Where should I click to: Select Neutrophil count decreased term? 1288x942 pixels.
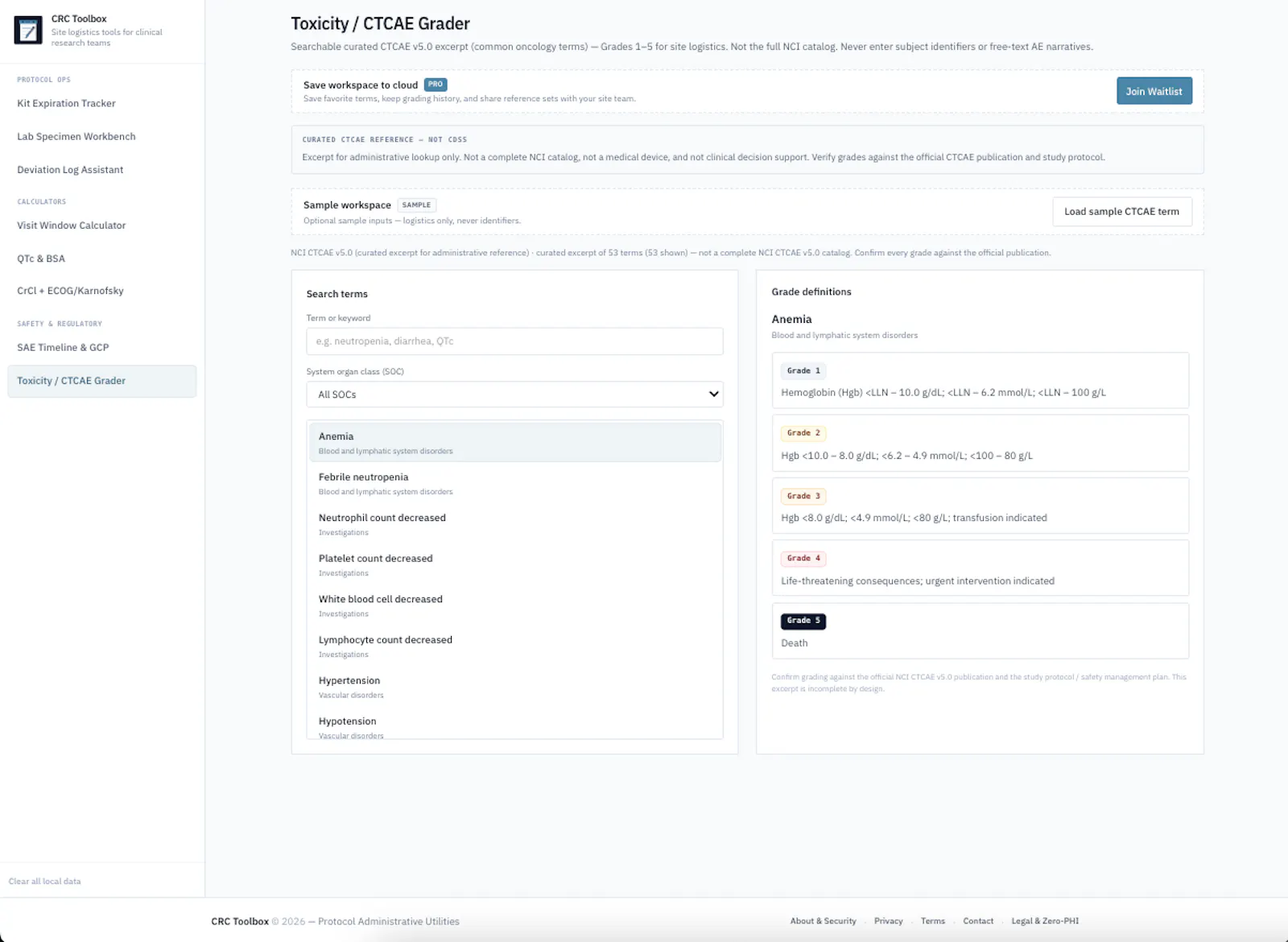(515, 524)
